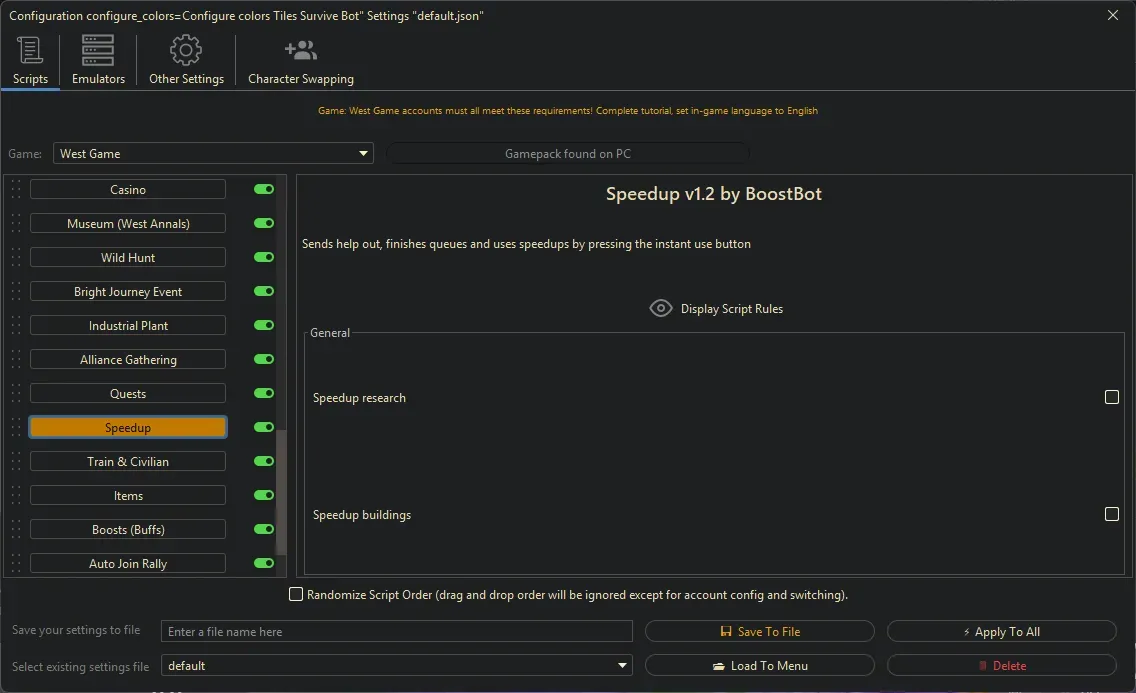
Task: Open the Scripts tab icon
Action: 30,51
